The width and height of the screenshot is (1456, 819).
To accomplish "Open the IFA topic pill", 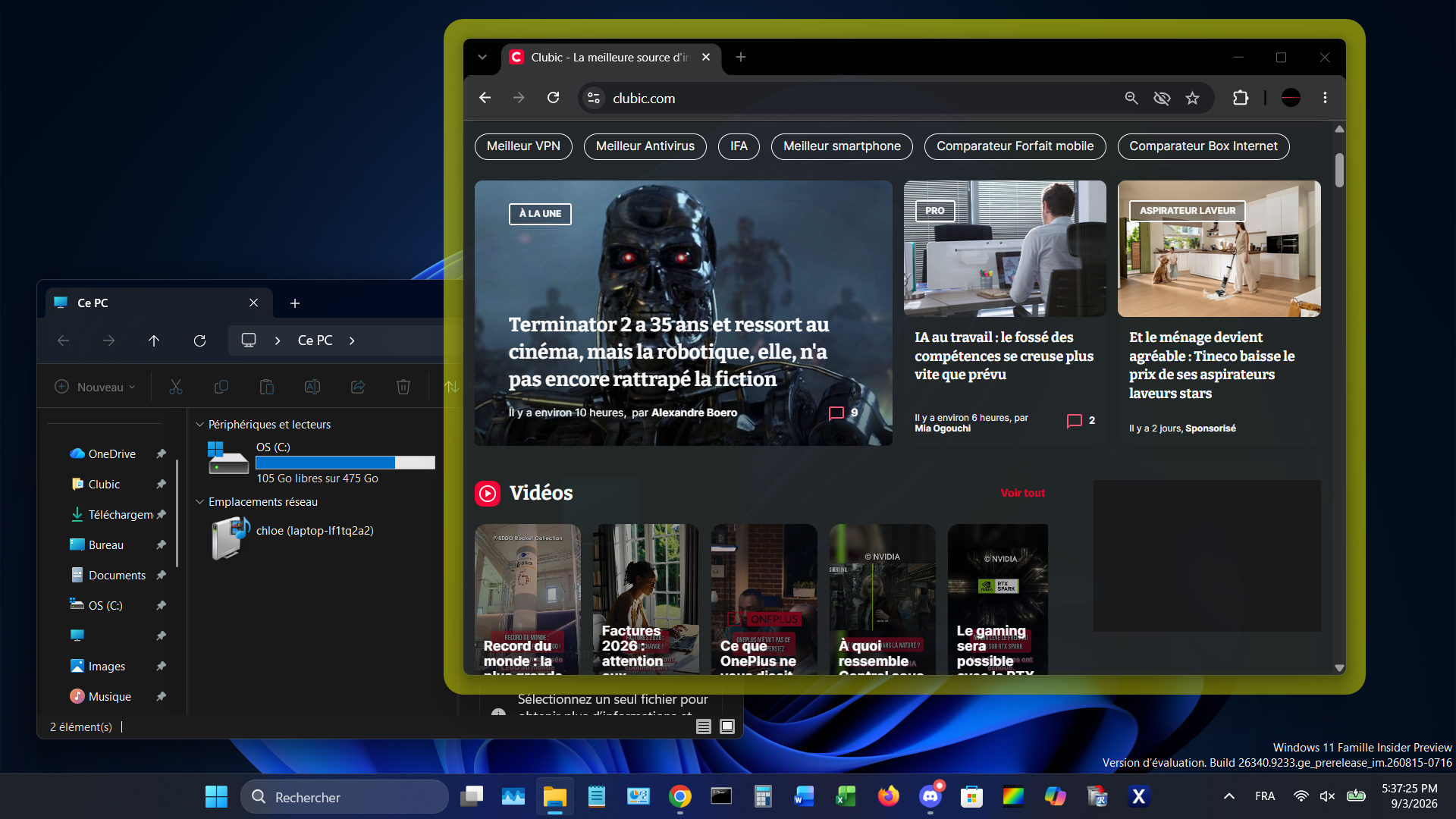I will click(x=739, y=146).
